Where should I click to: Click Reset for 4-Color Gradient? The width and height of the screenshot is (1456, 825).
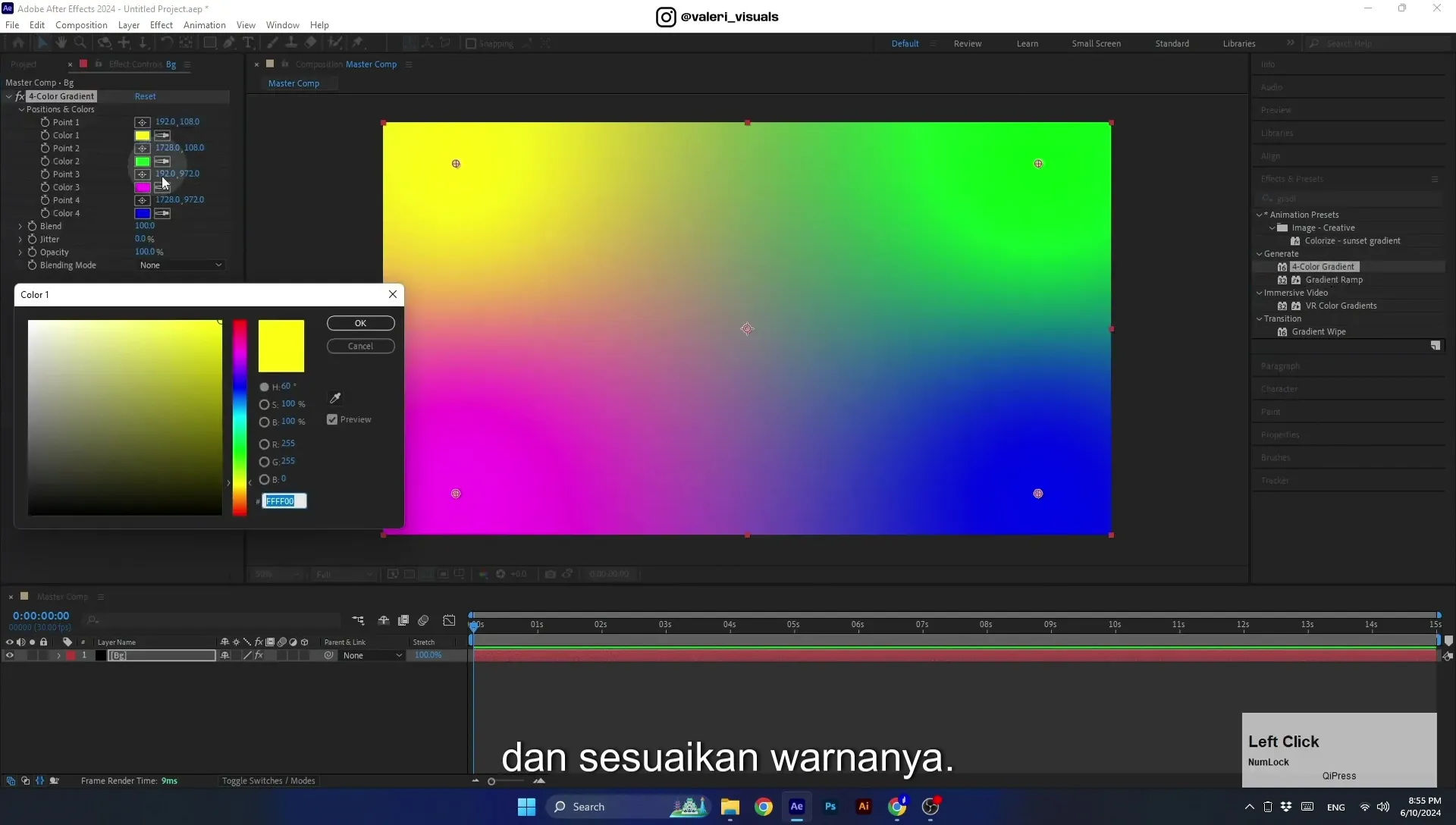tap(145, 96)
